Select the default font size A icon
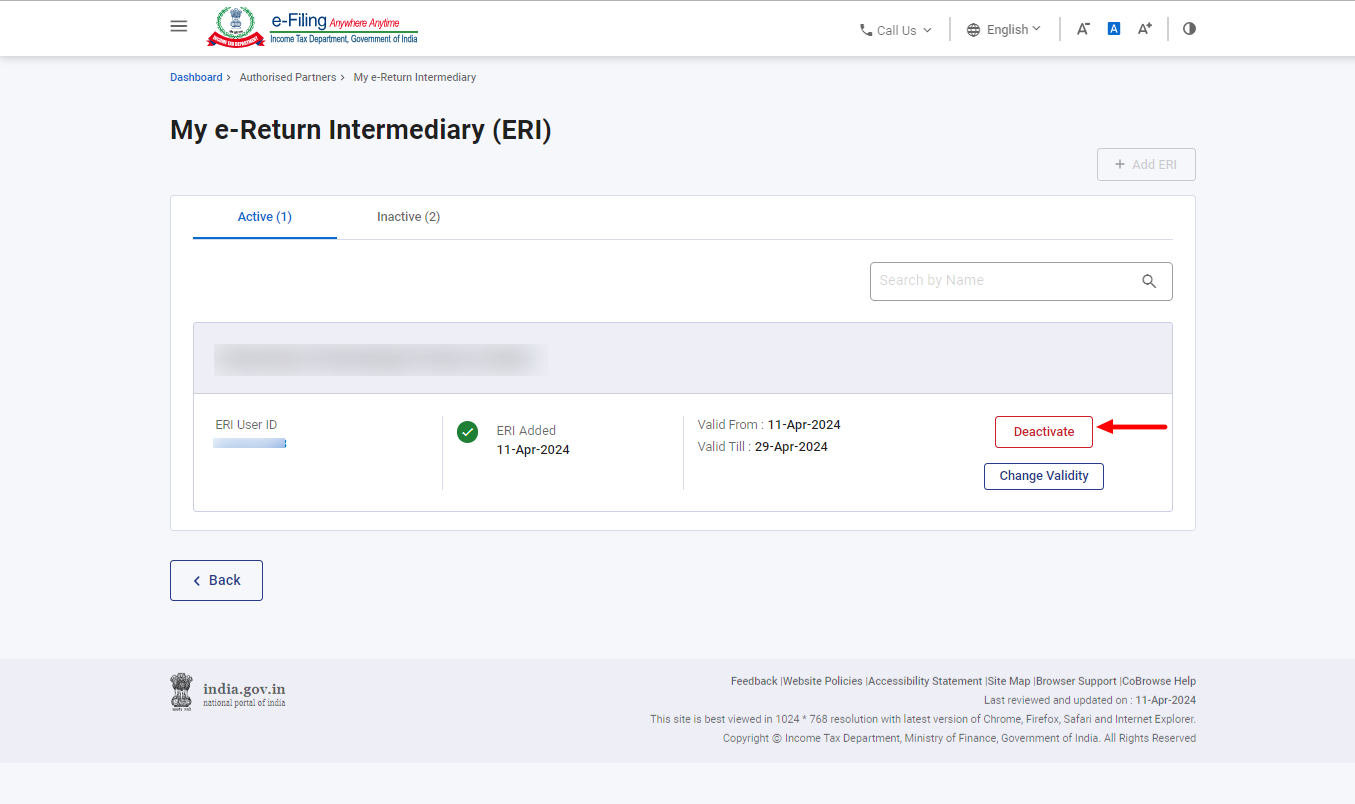 [x=1113, y=28]
